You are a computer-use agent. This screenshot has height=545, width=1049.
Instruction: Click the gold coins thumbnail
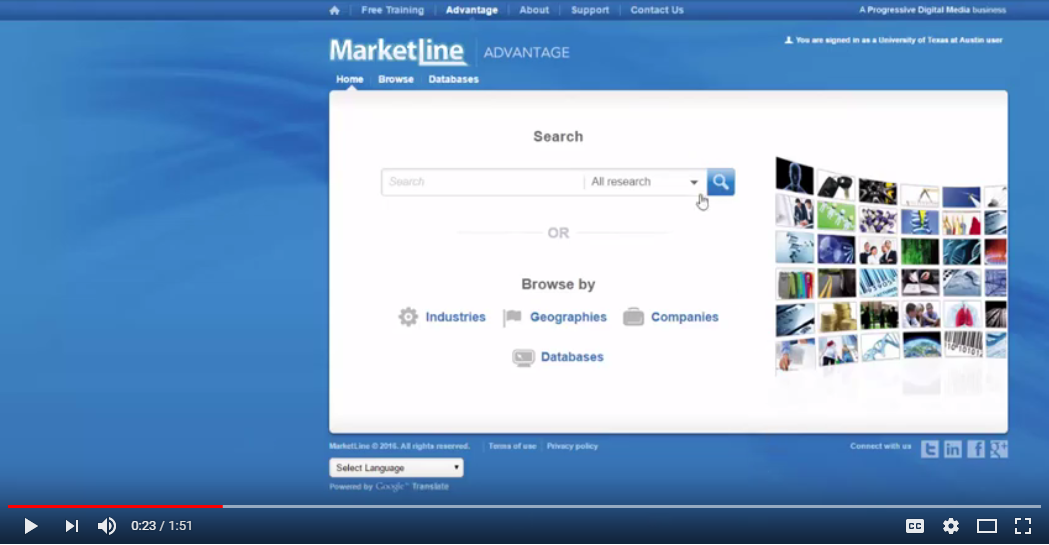[x=836, y=316]
